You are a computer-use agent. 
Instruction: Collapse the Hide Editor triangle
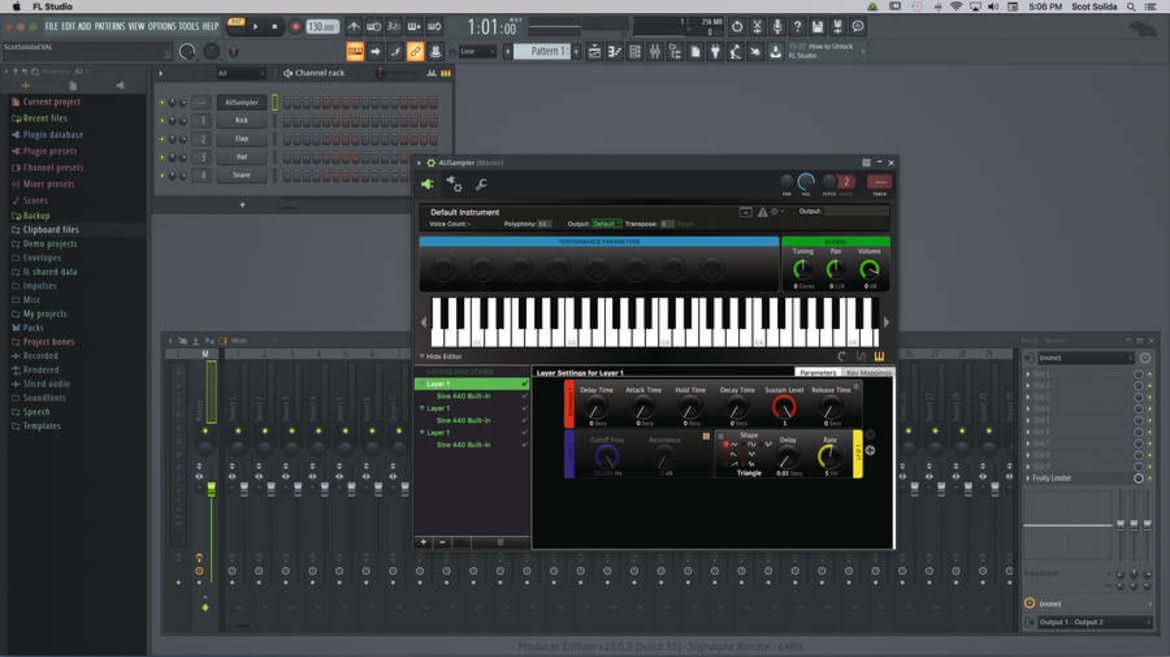[422, 357]
